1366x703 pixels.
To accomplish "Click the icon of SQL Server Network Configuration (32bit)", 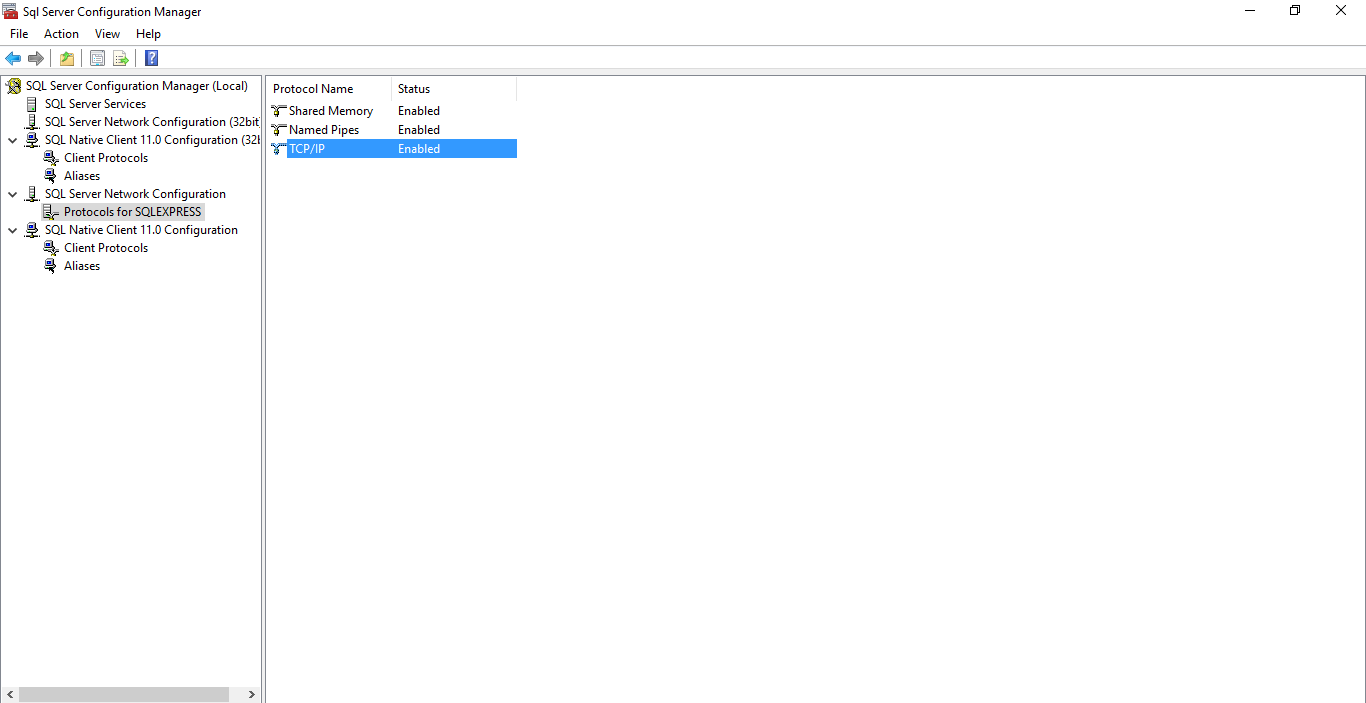I will coord(32,122).
